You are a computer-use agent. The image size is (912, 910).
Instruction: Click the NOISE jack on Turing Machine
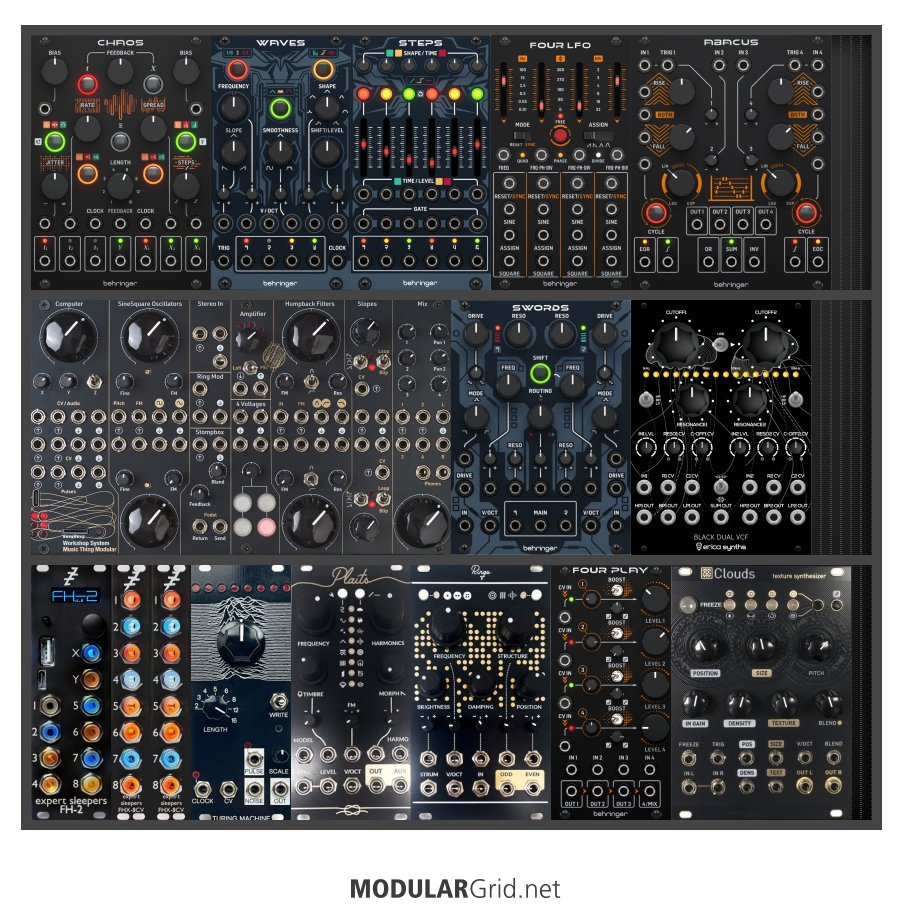tap(254, 788)
